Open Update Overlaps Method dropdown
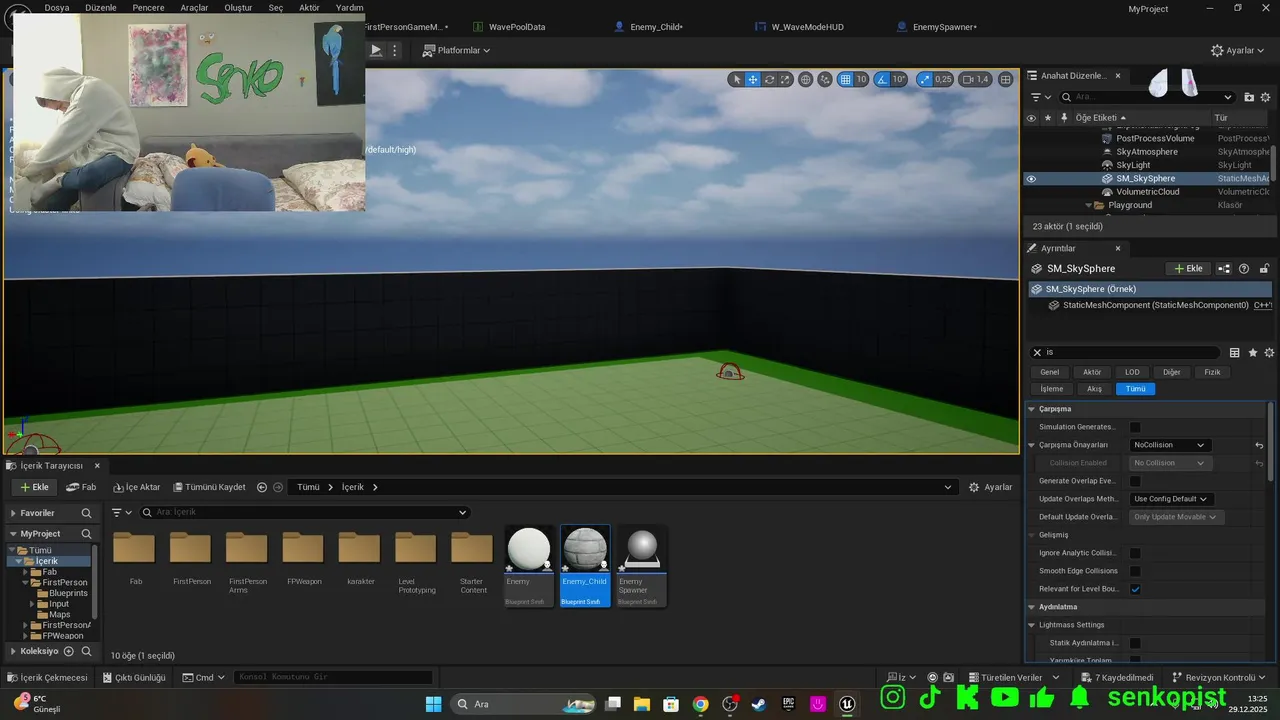Screen dimensions: 1280x720 [x=1172, y=499]
